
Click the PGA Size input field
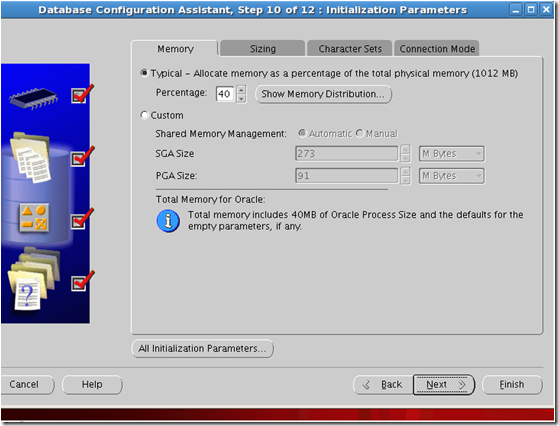[x=347, y=176]
